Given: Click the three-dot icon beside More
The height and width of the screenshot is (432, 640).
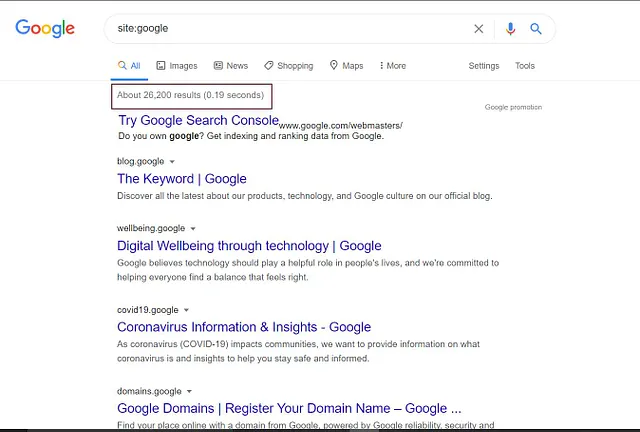Looking at the screenshot, I should click(381, 65).
